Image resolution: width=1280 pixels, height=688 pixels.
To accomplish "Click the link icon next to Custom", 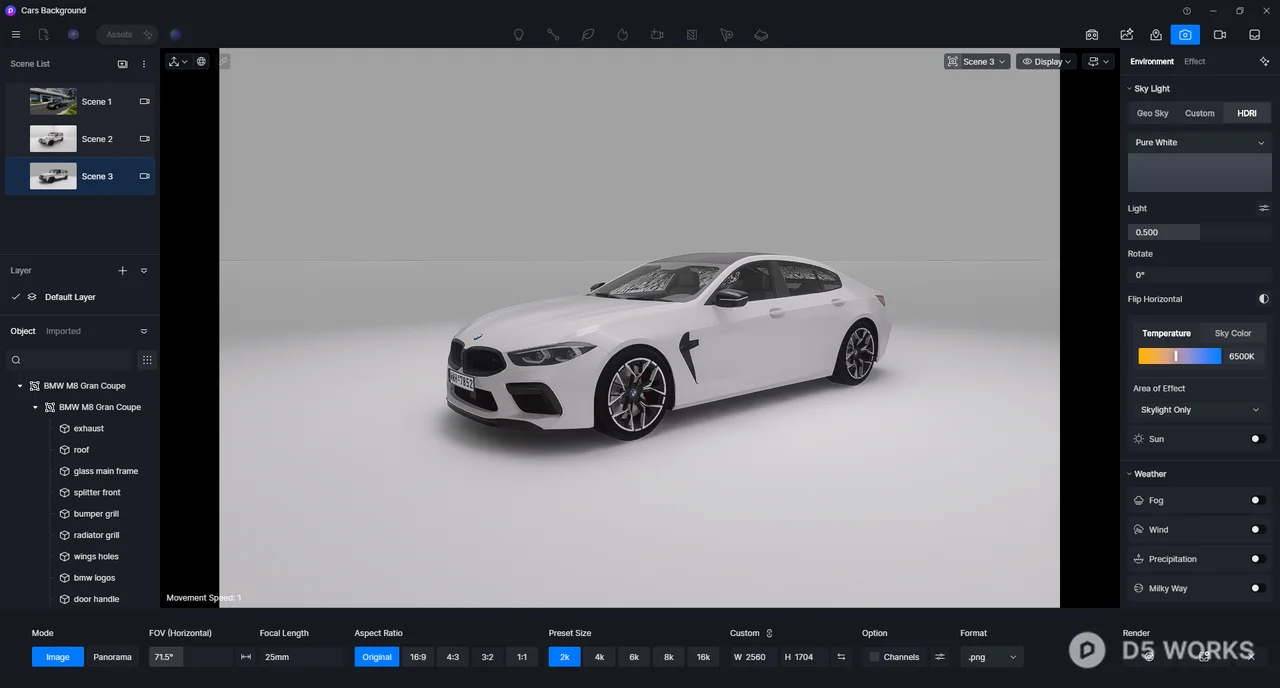I will click(769, 633).
